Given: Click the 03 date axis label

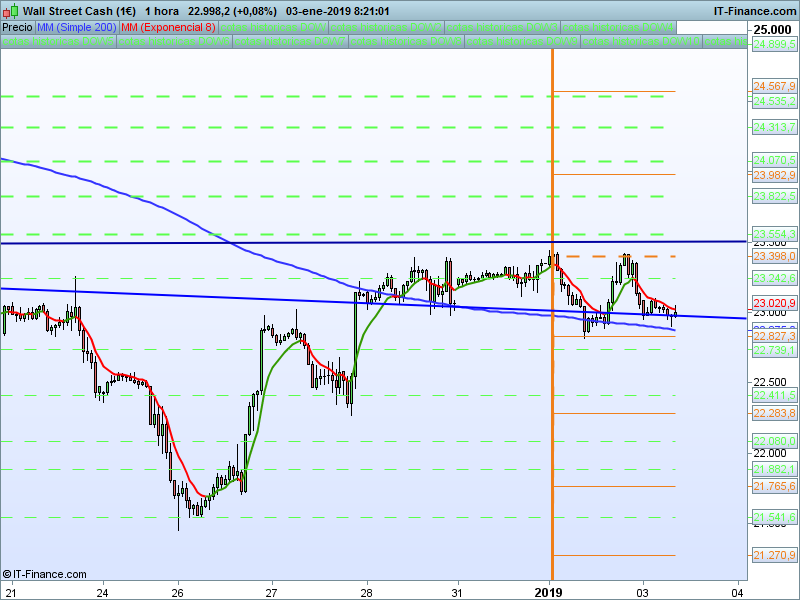Looking at the screenshot, I should (x=642, y=593).
